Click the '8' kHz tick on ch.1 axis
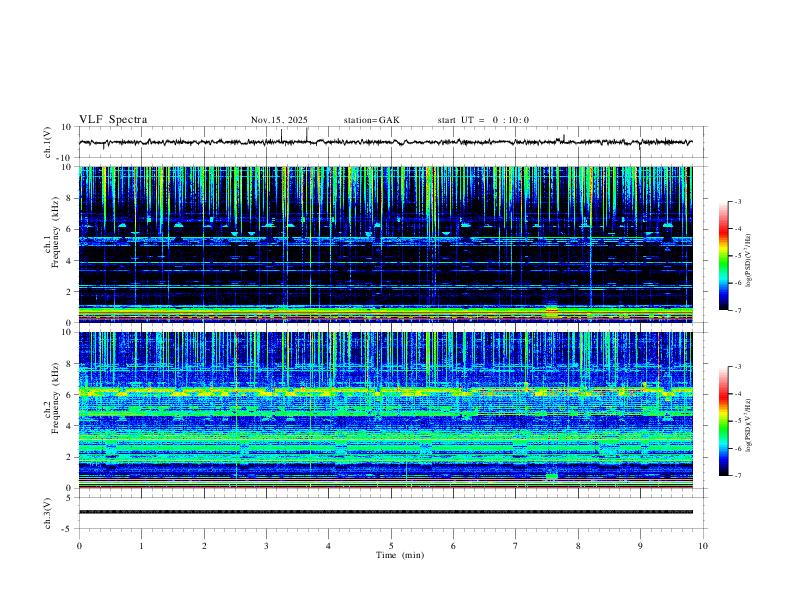This screenshot has height=612, width=792. click(x=70, y=198)
